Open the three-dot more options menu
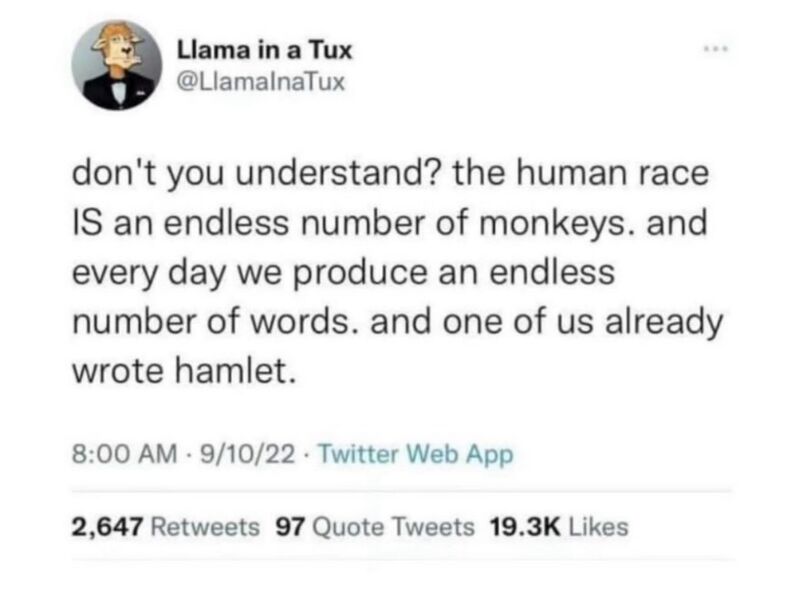 pos(715,49)
